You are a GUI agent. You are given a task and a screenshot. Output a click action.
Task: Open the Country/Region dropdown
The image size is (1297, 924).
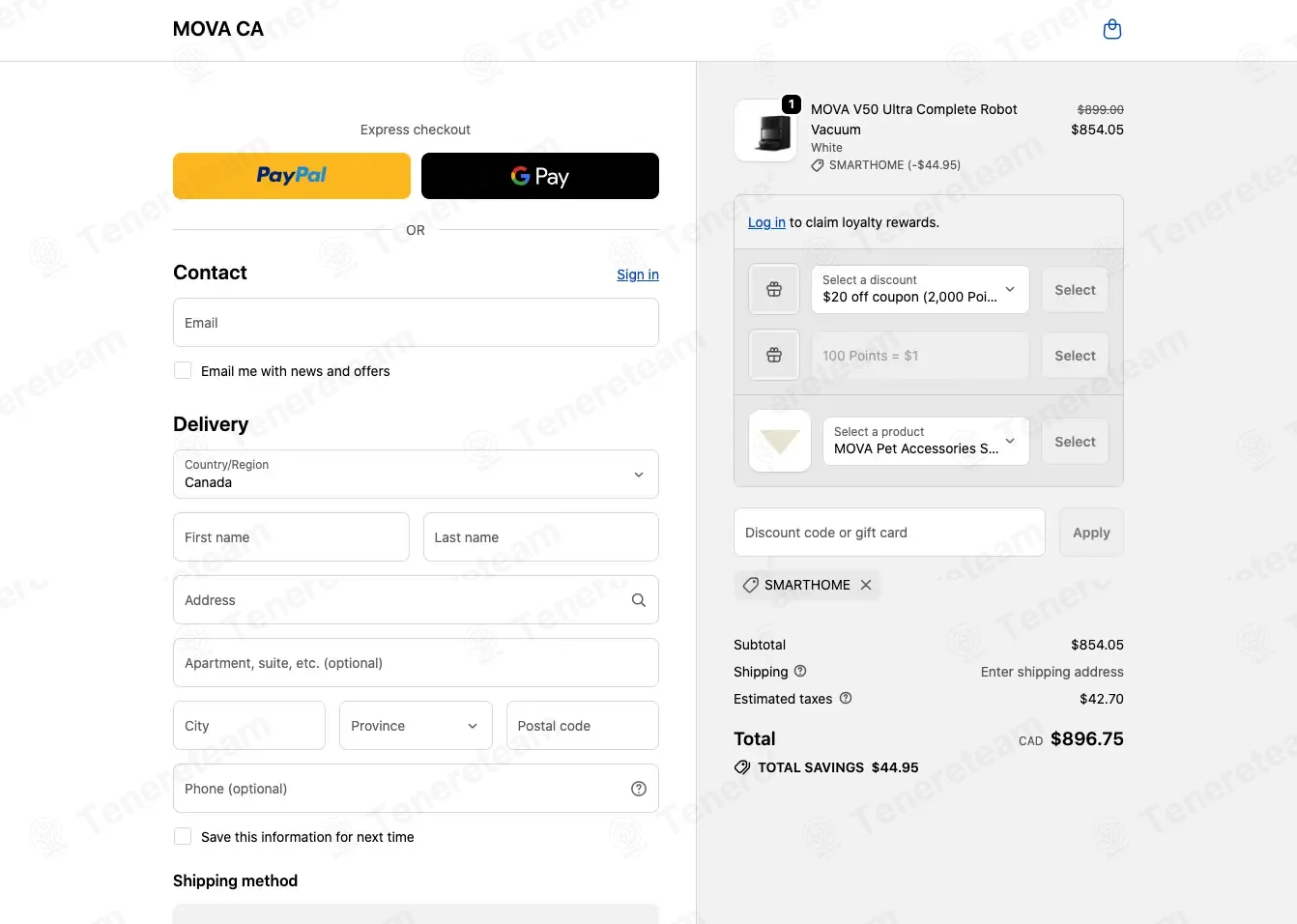click(x=416, y=474)
